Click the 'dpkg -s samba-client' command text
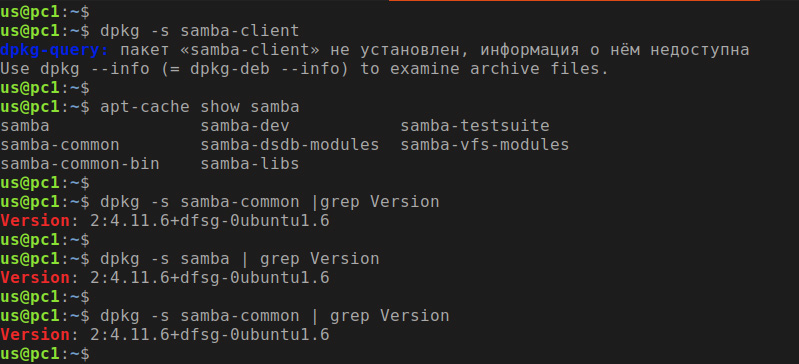This screenshot has height=364, width=799. 199,31
